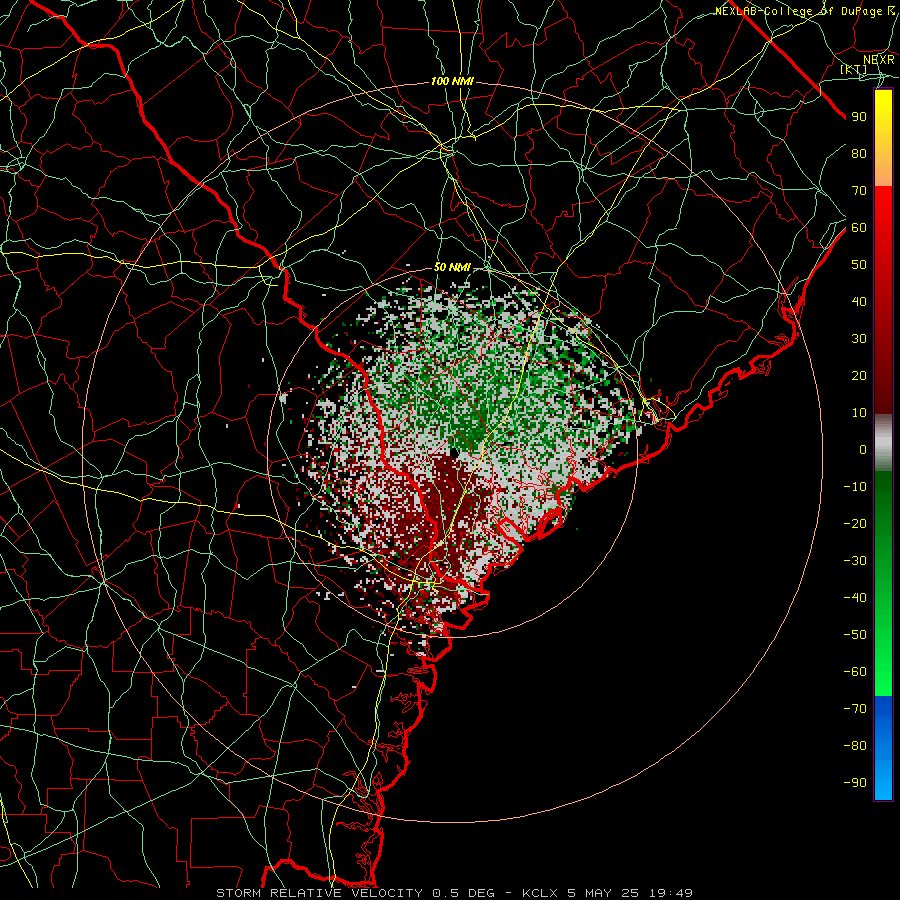Screen dimensions: 900x900
Task: Click the -50 value on the velocity scale
Action: (855, 635)
